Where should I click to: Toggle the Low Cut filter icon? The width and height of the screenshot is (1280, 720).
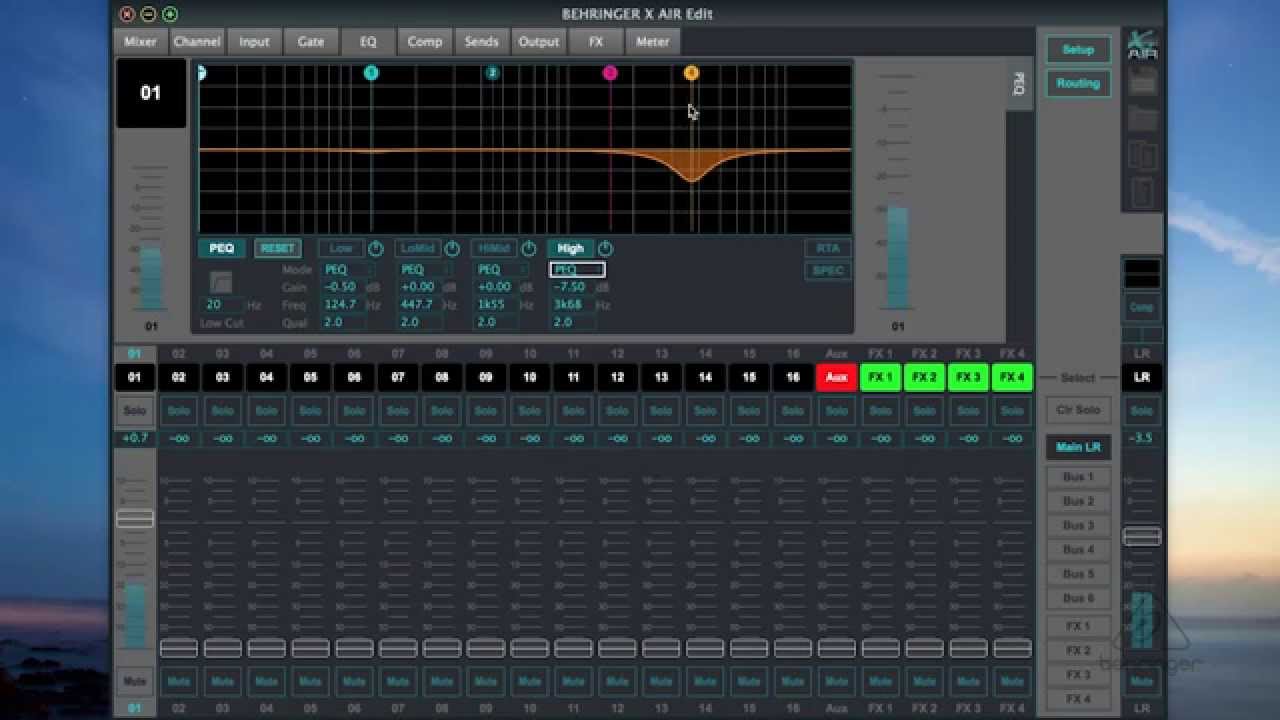221,282
